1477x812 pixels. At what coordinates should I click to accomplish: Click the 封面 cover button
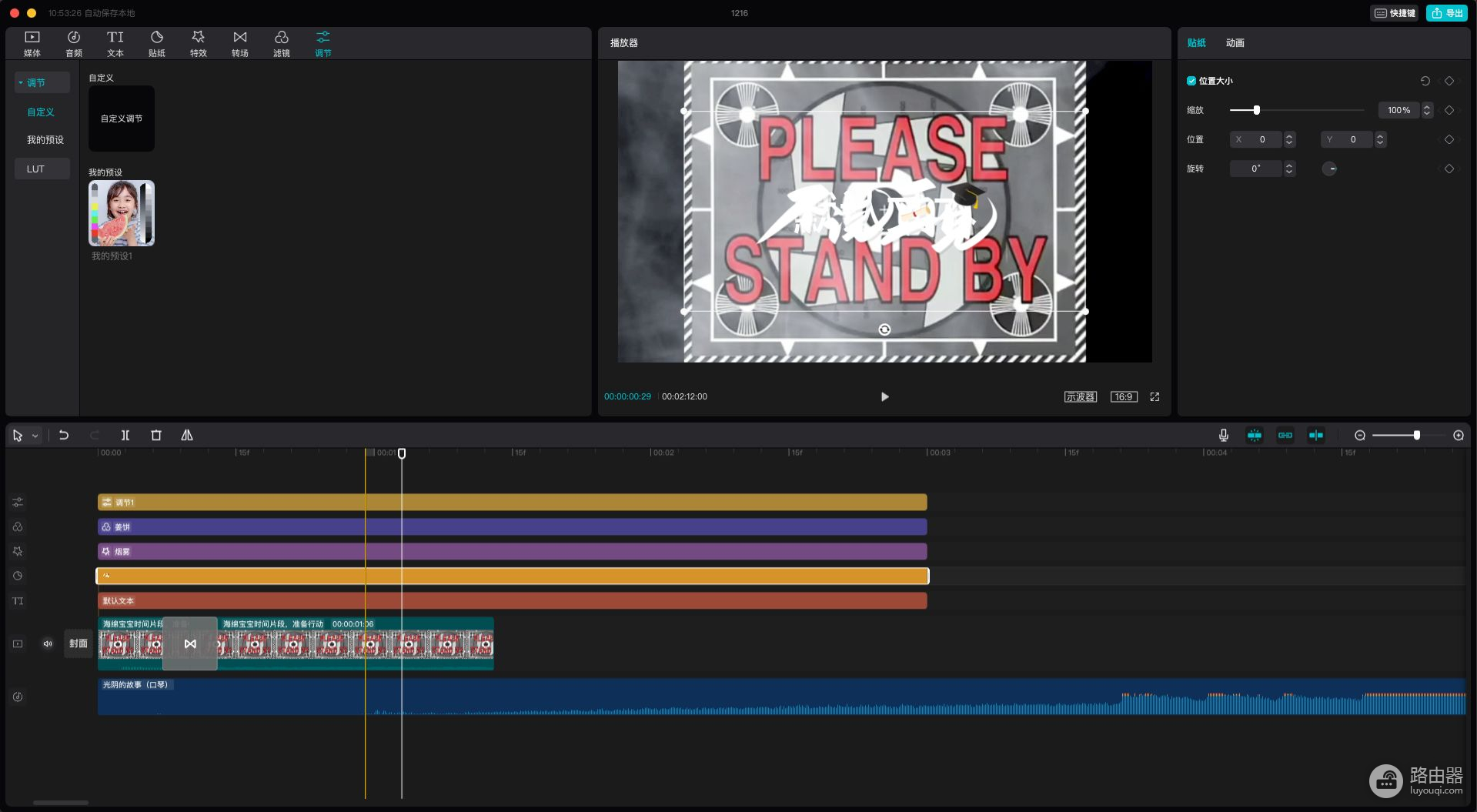79,644
